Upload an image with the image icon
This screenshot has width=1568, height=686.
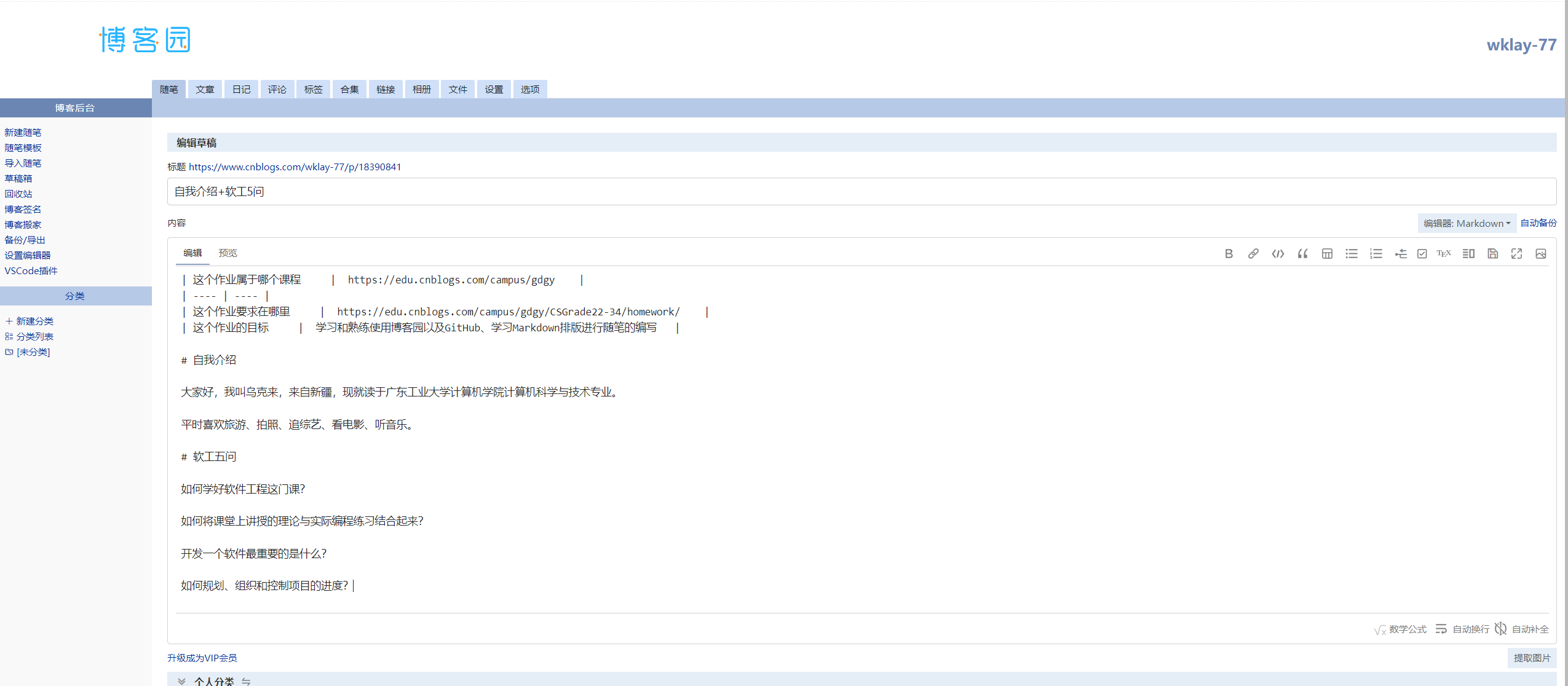tap(1540, 254)
